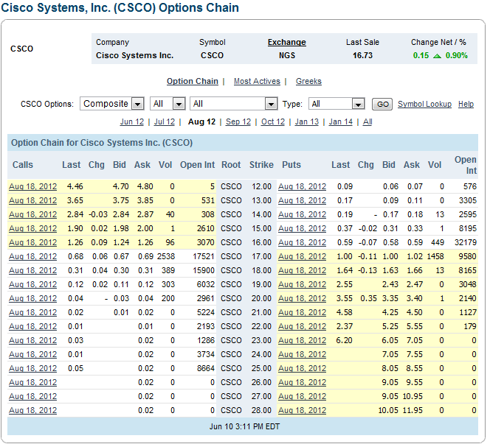Click the Puts column header
The image size is (490, 444).
click(291, 165)
